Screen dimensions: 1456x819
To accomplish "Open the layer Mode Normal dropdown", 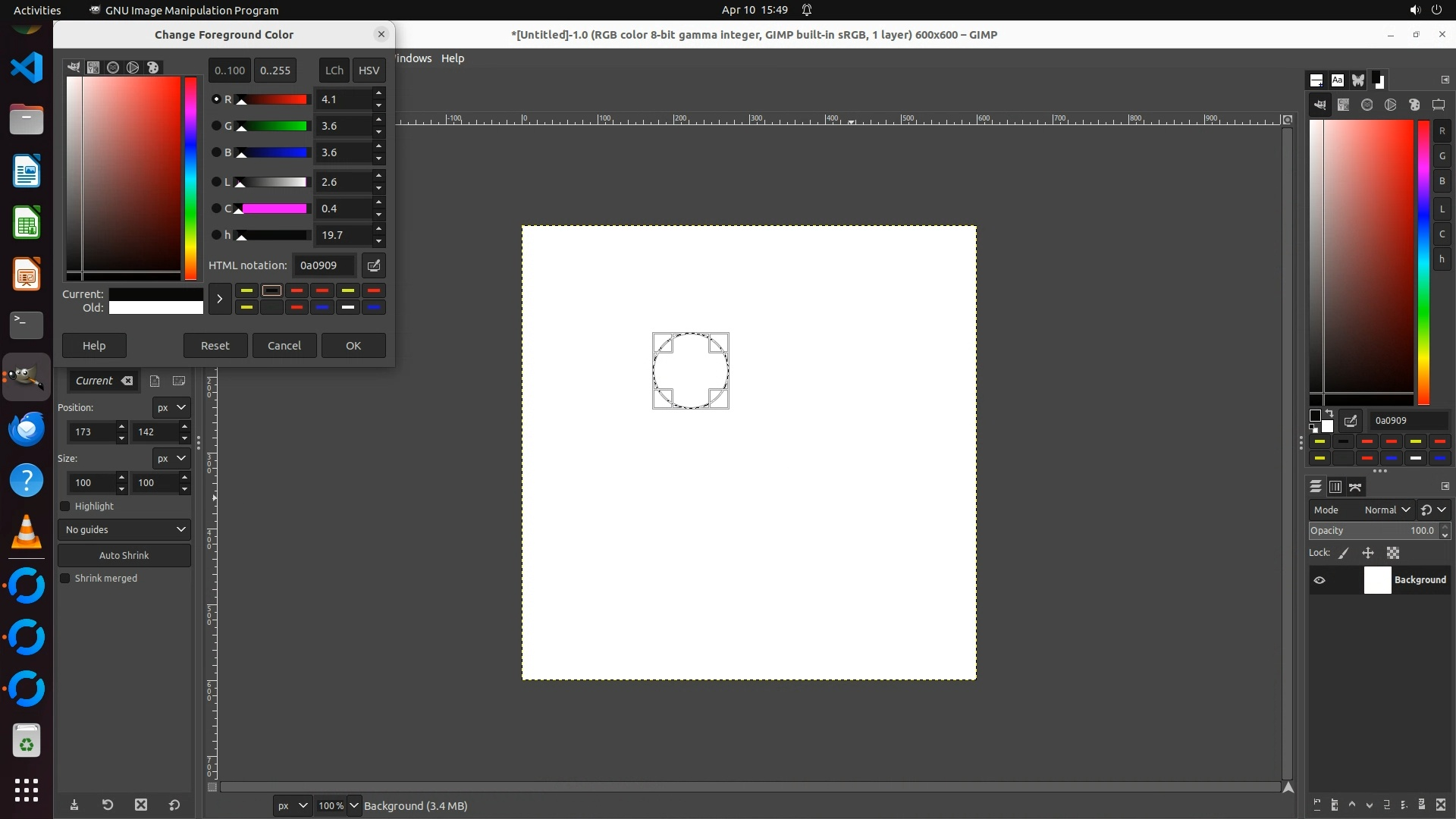I will point(1386,510).
